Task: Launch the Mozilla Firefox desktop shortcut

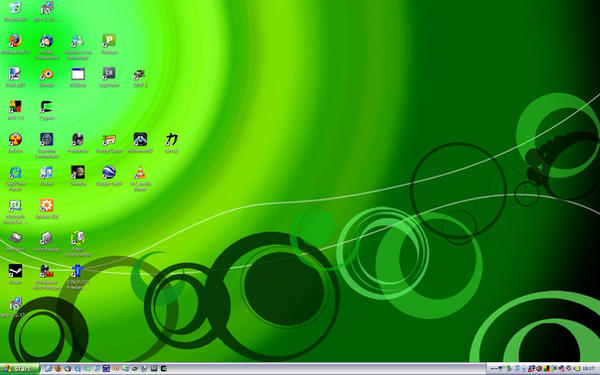Action: [x=15, y=41]
